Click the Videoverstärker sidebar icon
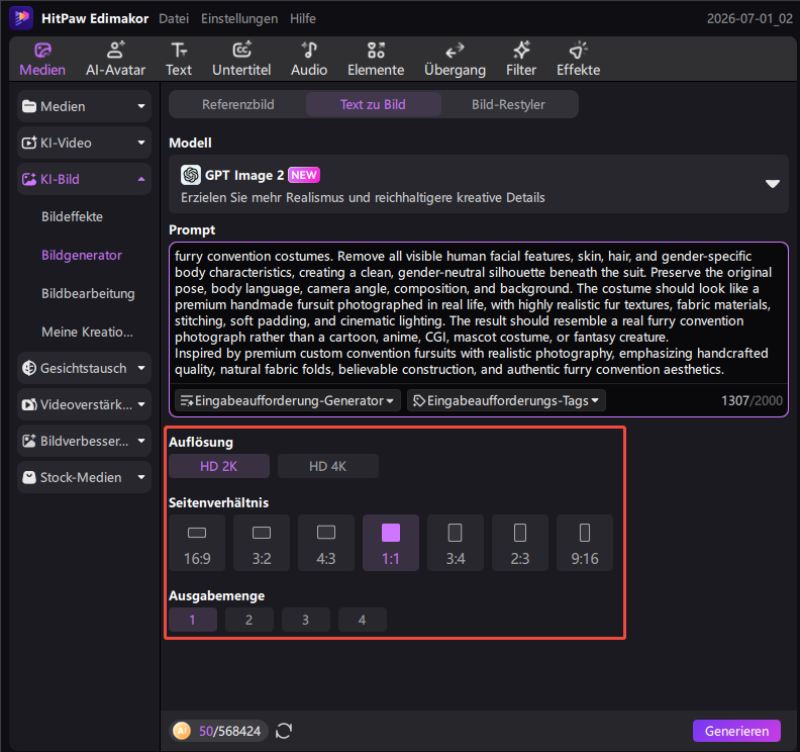The image size is (800, 752). tap(29, 405)
